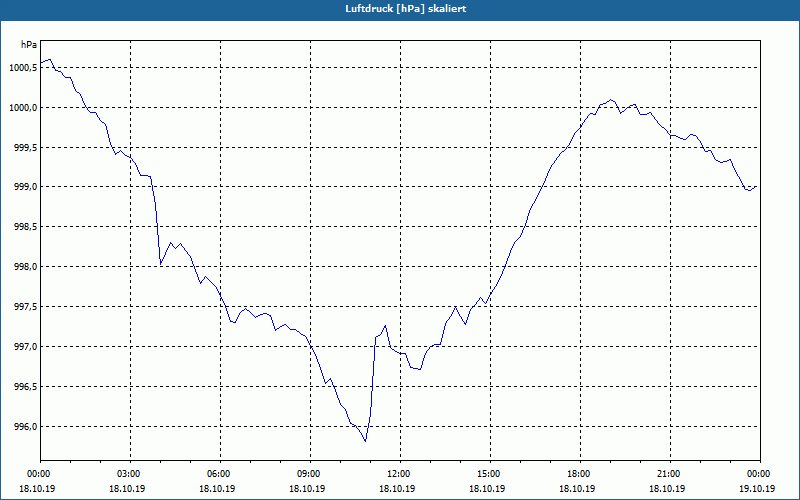Click the 999,5 y-axis label

tap(25, 147)
